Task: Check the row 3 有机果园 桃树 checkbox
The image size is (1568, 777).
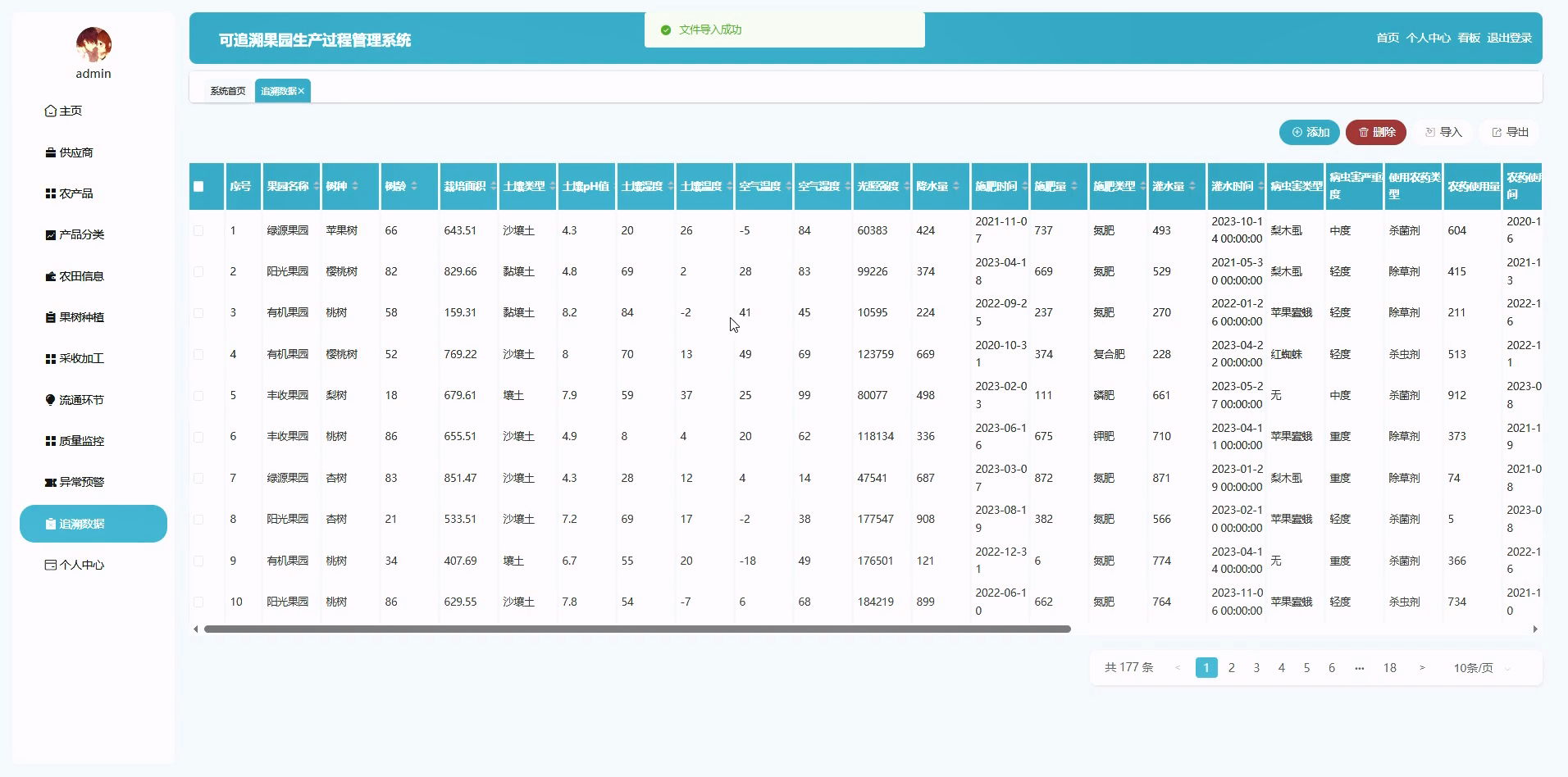Action: click(x=198, y=312)
